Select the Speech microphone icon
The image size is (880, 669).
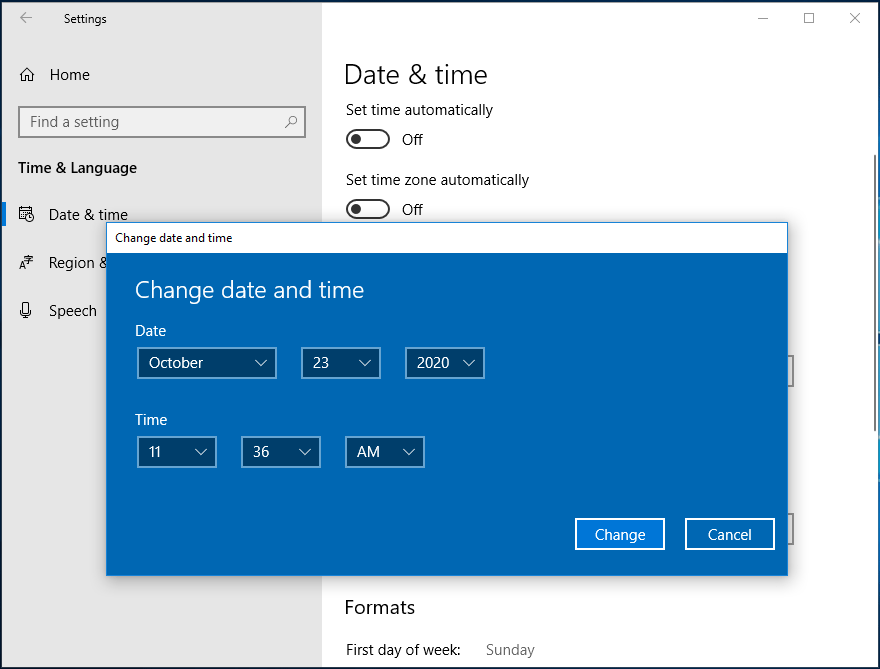click(x=24, y=310)
